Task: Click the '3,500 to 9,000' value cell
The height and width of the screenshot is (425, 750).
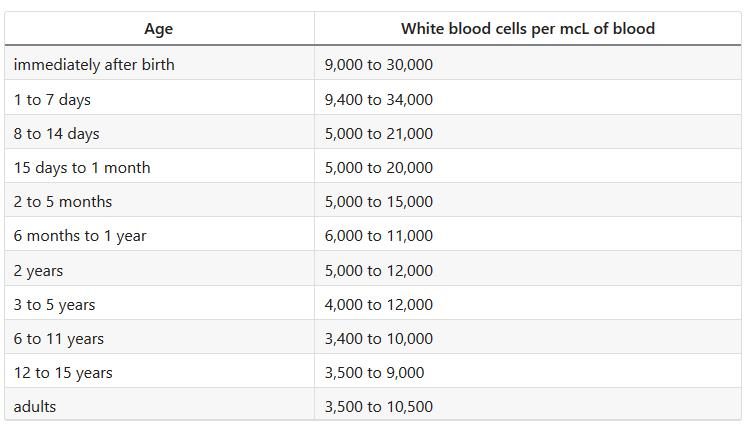Action: coord(528,371)
